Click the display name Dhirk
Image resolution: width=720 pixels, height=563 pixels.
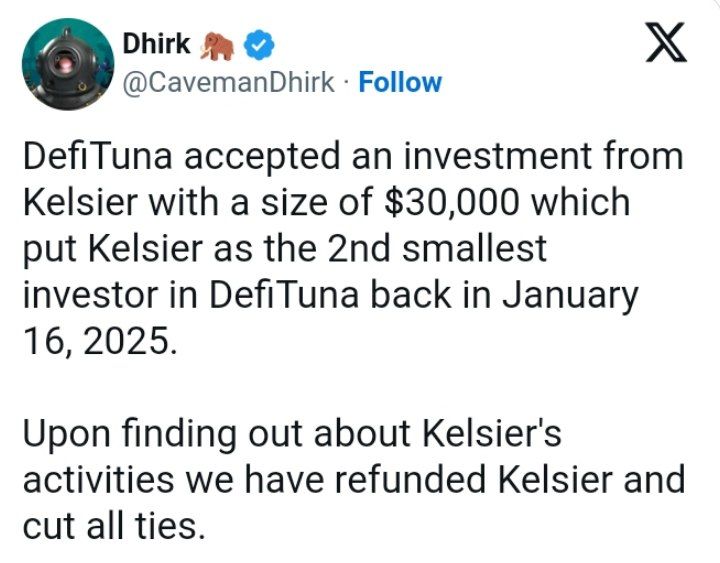coord(156,44)
